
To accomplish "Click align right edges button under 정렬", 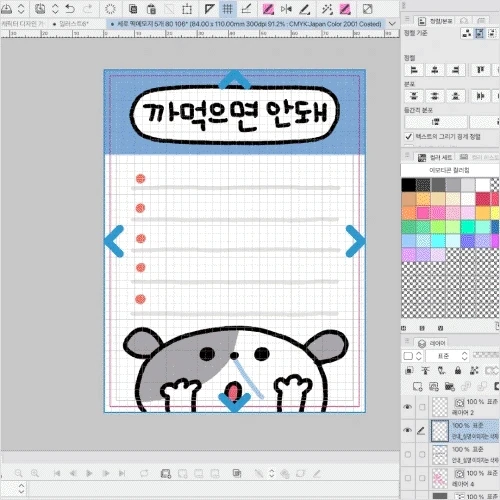I will click(x=456, y=70).
